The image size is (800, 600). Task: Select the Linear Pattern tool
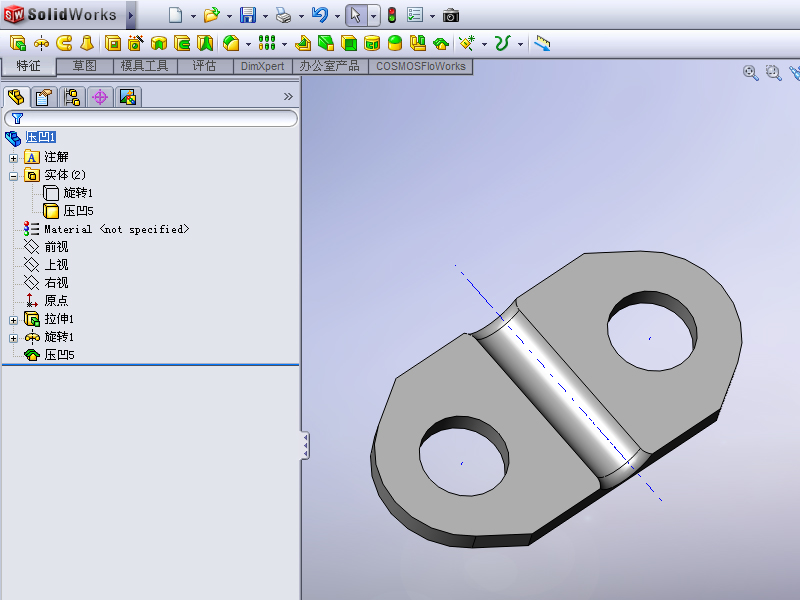[267, 43]
